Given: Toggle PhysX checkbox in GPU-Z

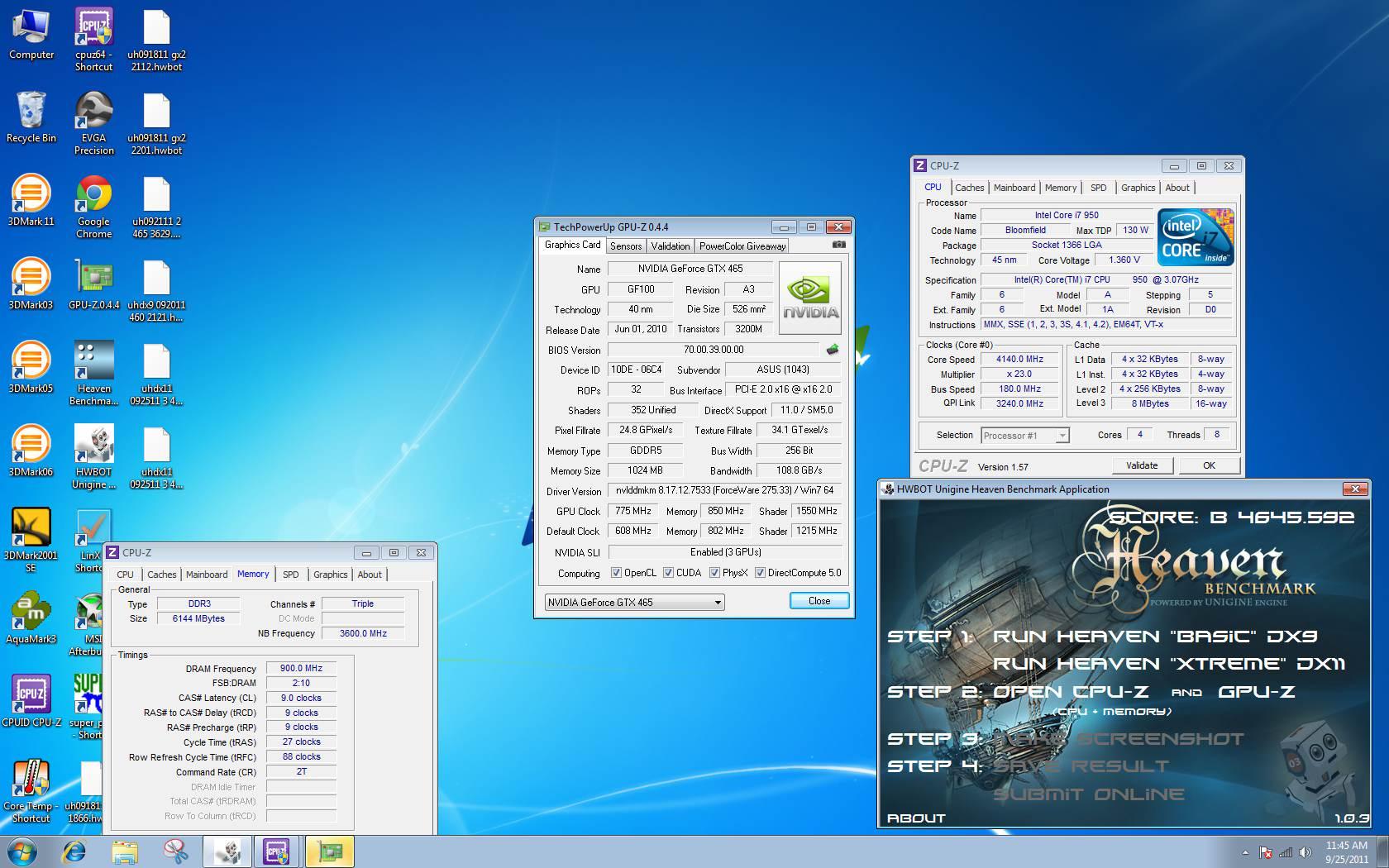Looking at the screenshot, I should [714, 573].
